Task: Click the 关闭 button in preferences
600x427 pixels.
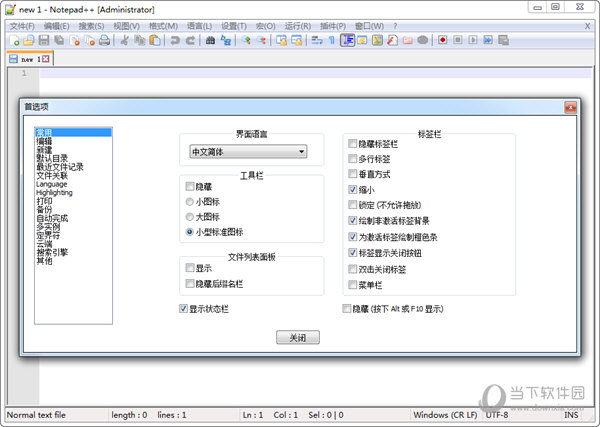Action: pyautogui.click(x=298, y=337)
